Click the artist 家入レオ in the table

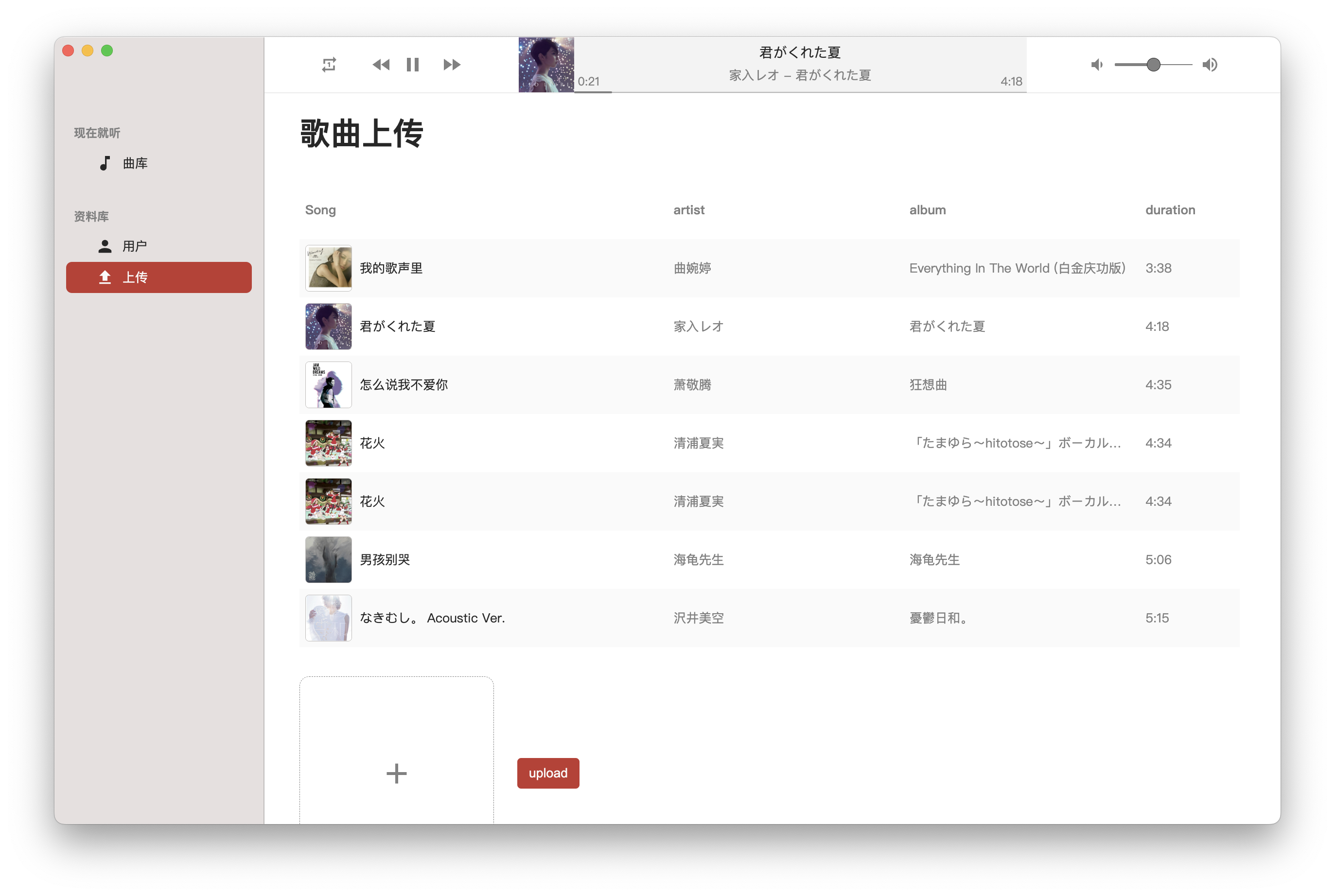pos(698,327)
